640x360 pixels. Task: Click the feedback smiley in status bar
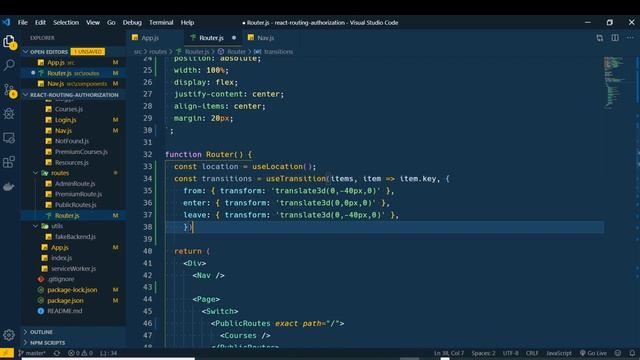(x=618, y=353)
